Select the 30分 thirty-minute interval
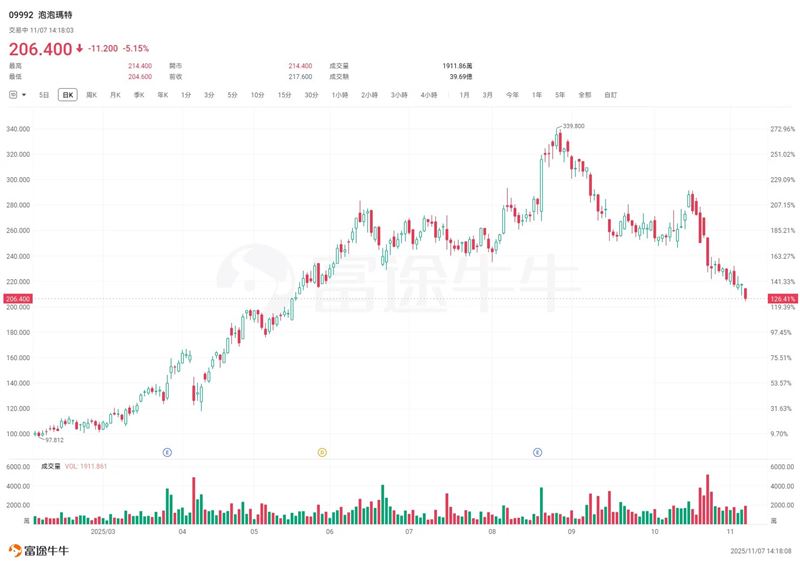This screenshot has width=800, height=565. (311, 95)
